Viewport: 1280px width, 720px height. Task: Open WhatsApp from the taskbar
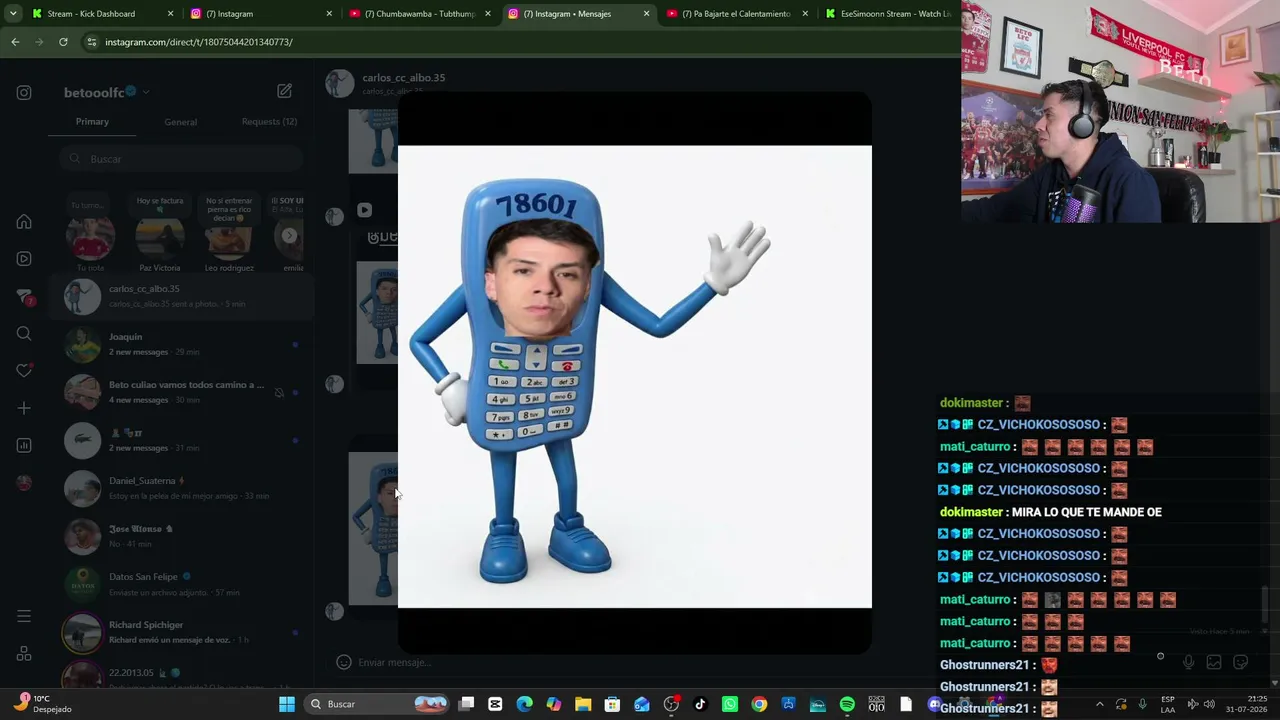pos(730,704)
